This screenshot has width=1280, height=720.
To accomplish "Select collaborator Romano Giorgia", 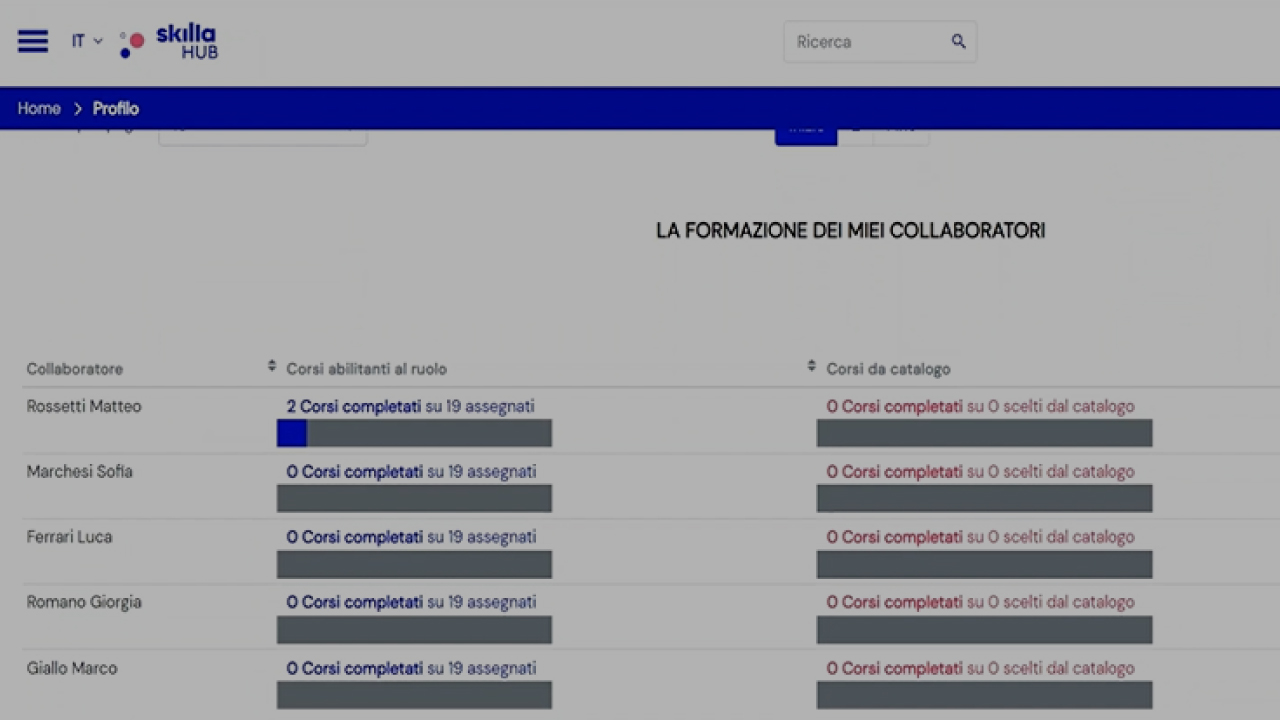I will [84, 602].
